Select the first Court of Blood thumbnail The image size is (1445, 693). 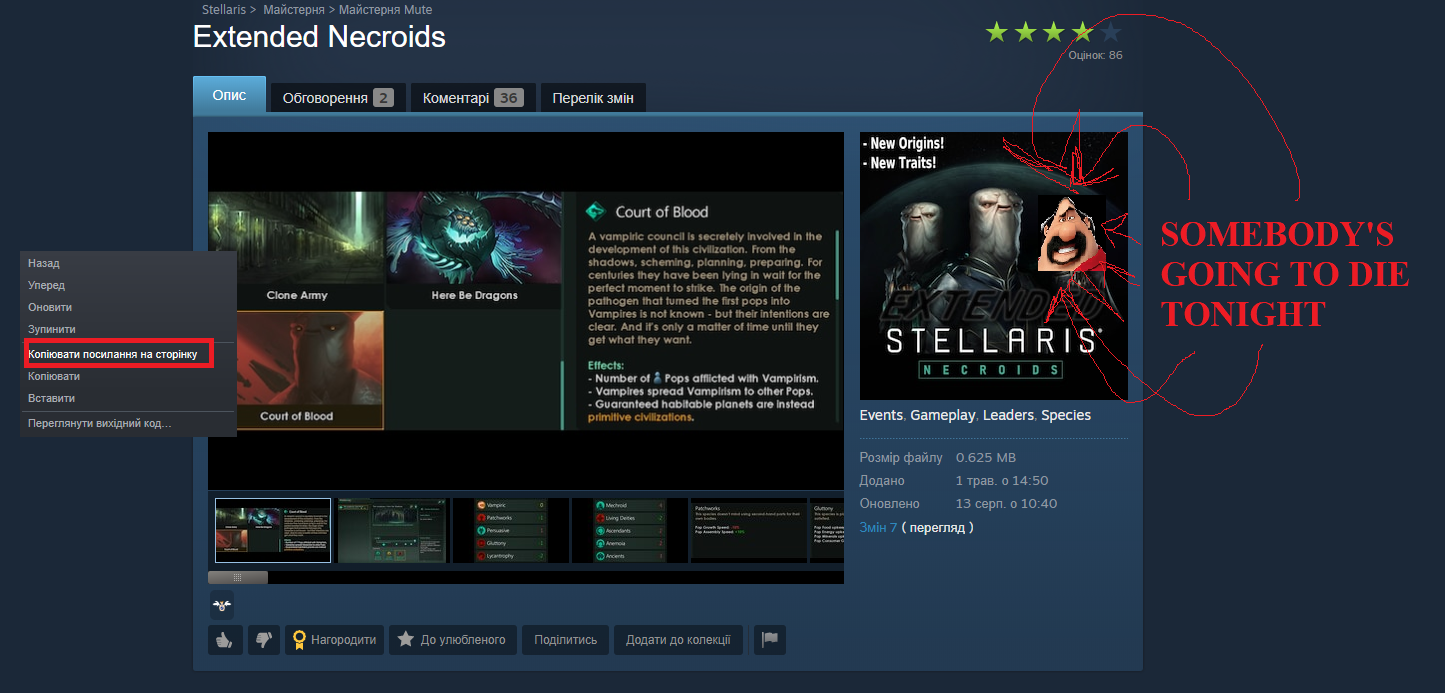coord(273,530)
